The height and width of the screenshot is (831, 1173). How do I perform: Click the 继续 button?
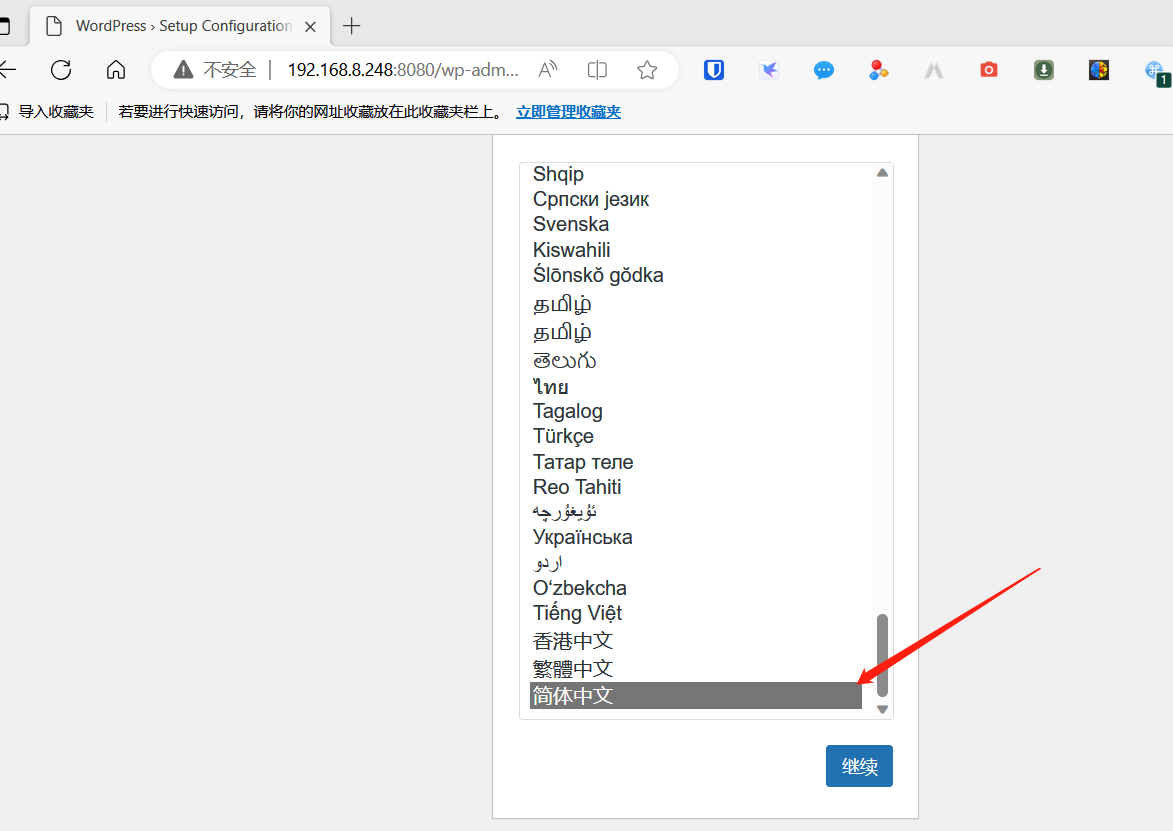[x=859, y=766]
